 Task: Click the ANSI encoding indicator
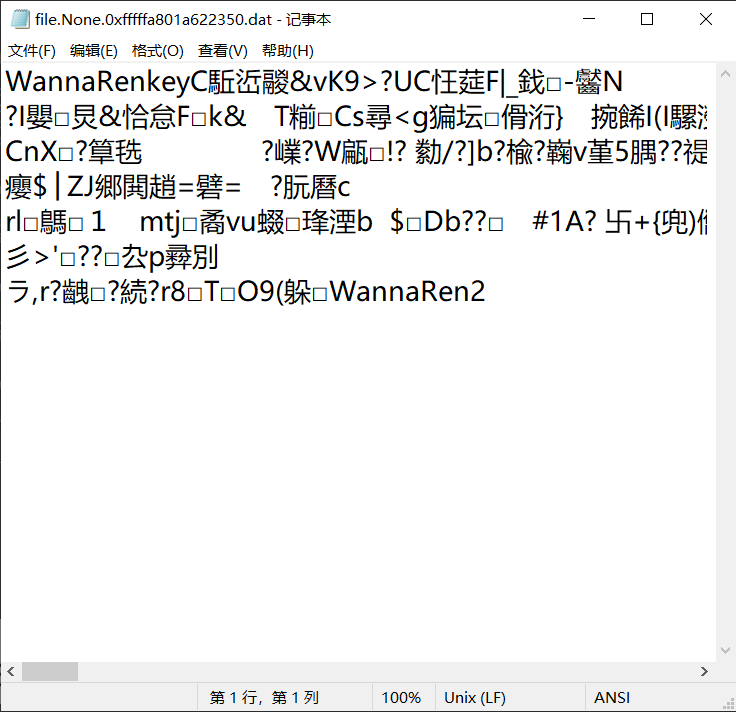point(612,698)
